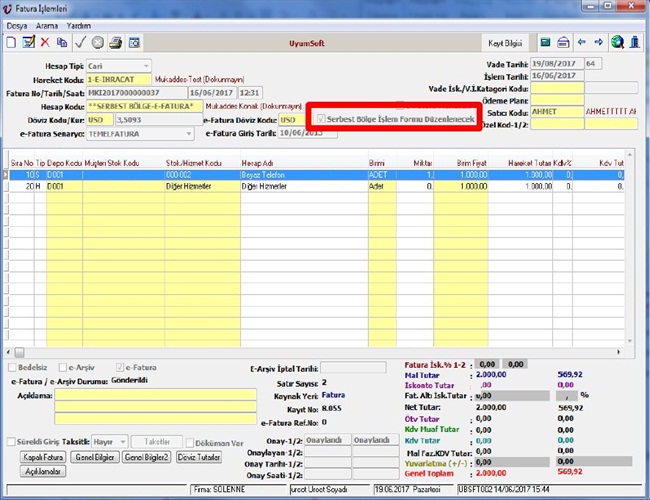Screen dimensions: 650x500
Task: Click the grey circle cancel icon
Action: pos(98,42)
